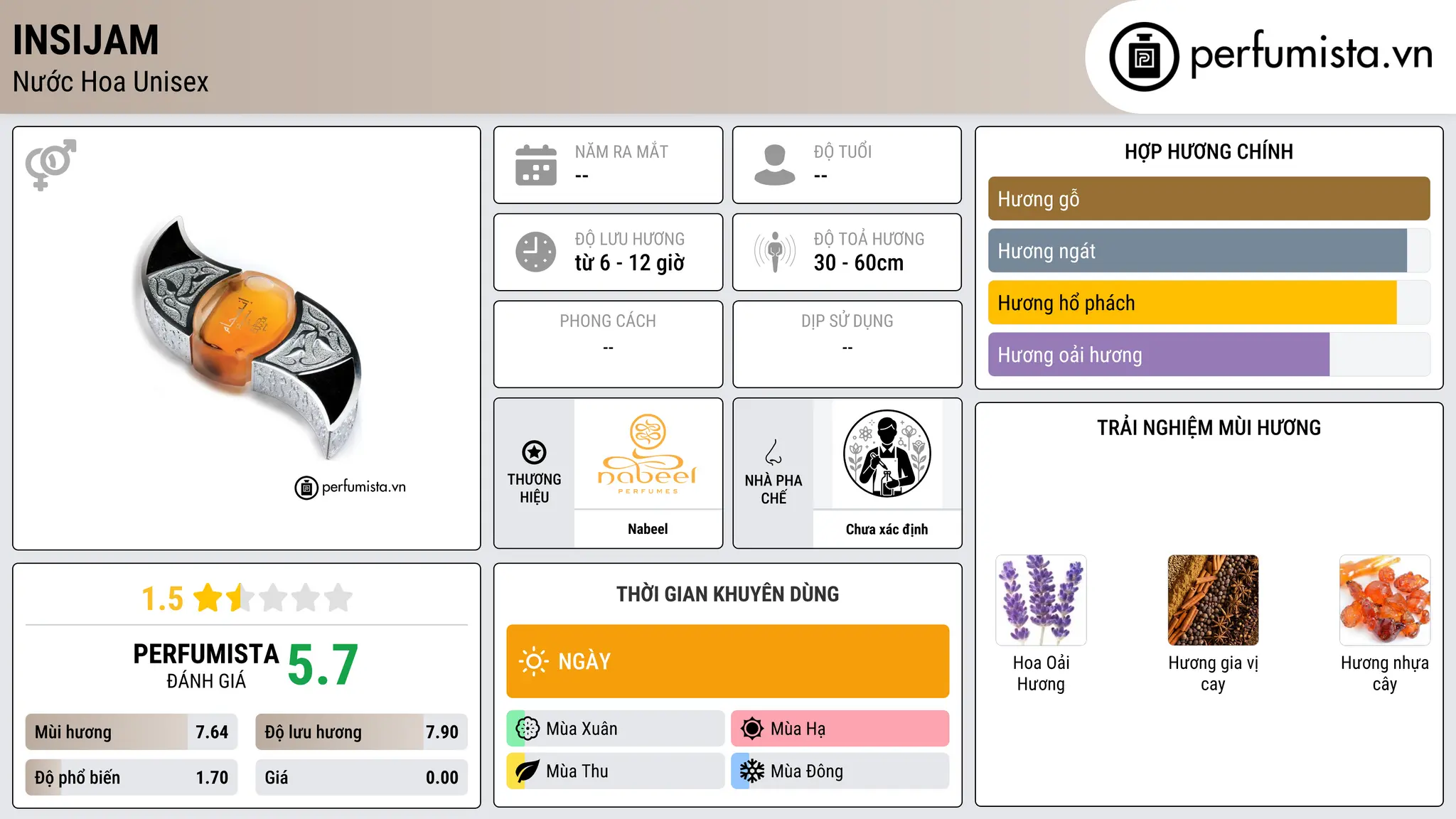Click the leaf icon for Mùa Thu
This screenshot has width=1456, height=819.
click(x=528, y=771)
